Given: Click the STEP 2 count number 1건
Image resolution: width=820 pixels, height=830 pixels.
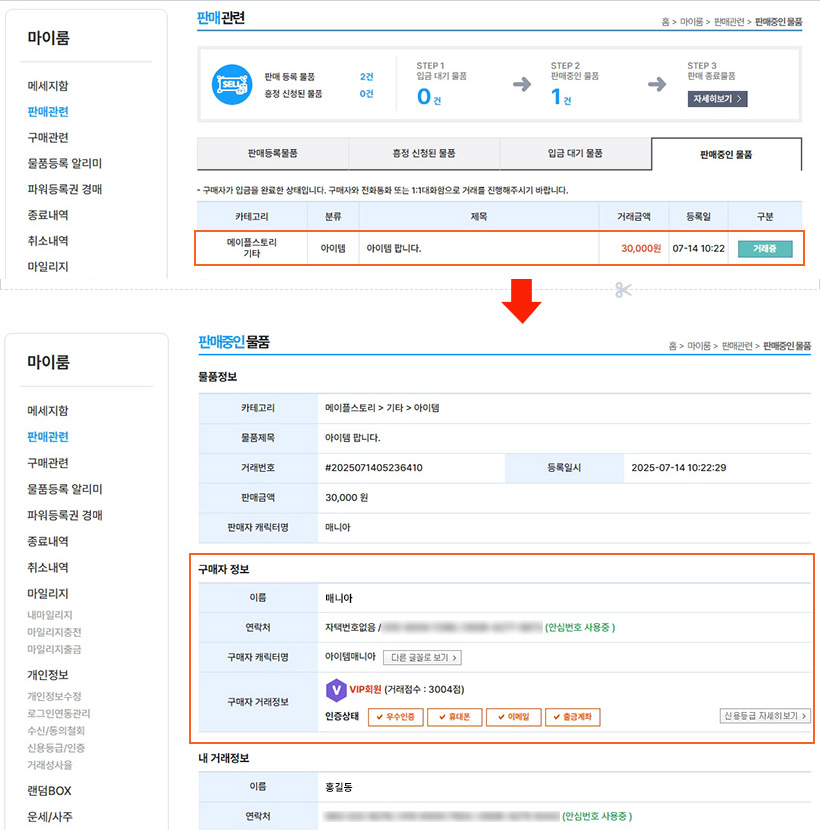Looking at the screenshot, I should [x=560, y=97].
